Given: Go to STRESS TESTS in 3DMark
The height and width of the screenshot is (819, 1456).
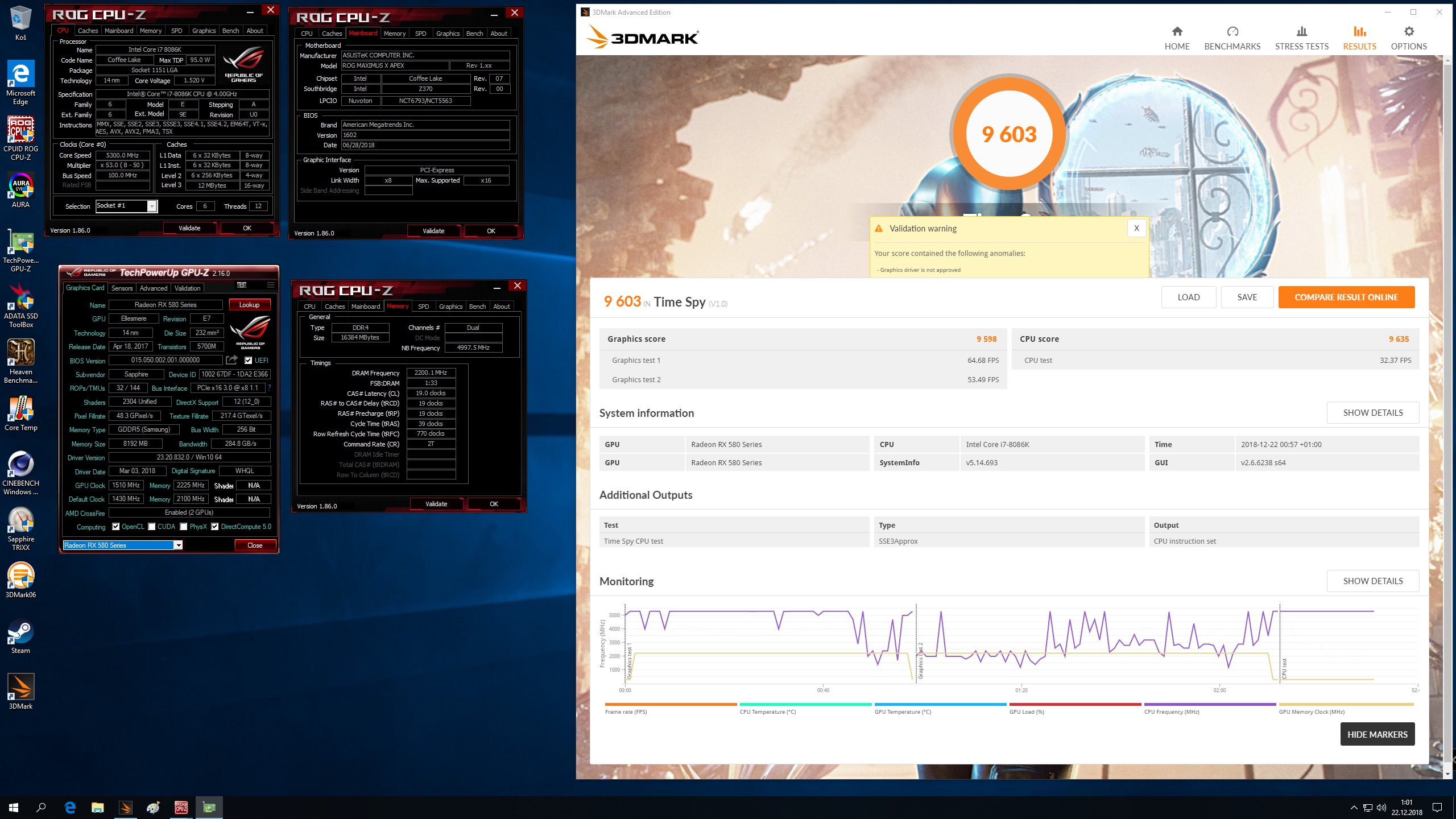Looking at the screenshot, I should click(x=1301, y=38).
